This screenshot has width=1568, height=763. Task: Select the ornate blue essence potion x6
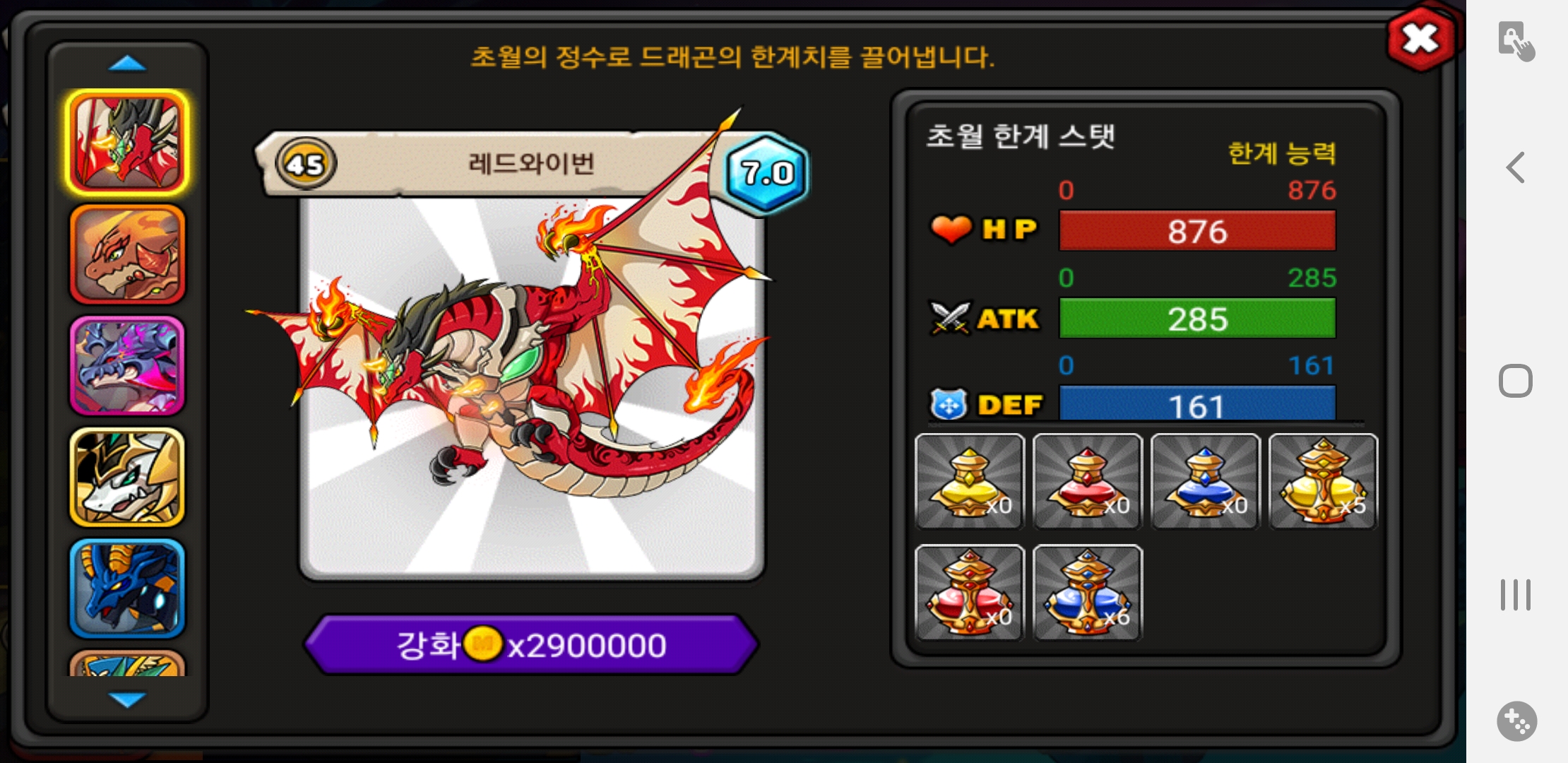pos(1087,593)
